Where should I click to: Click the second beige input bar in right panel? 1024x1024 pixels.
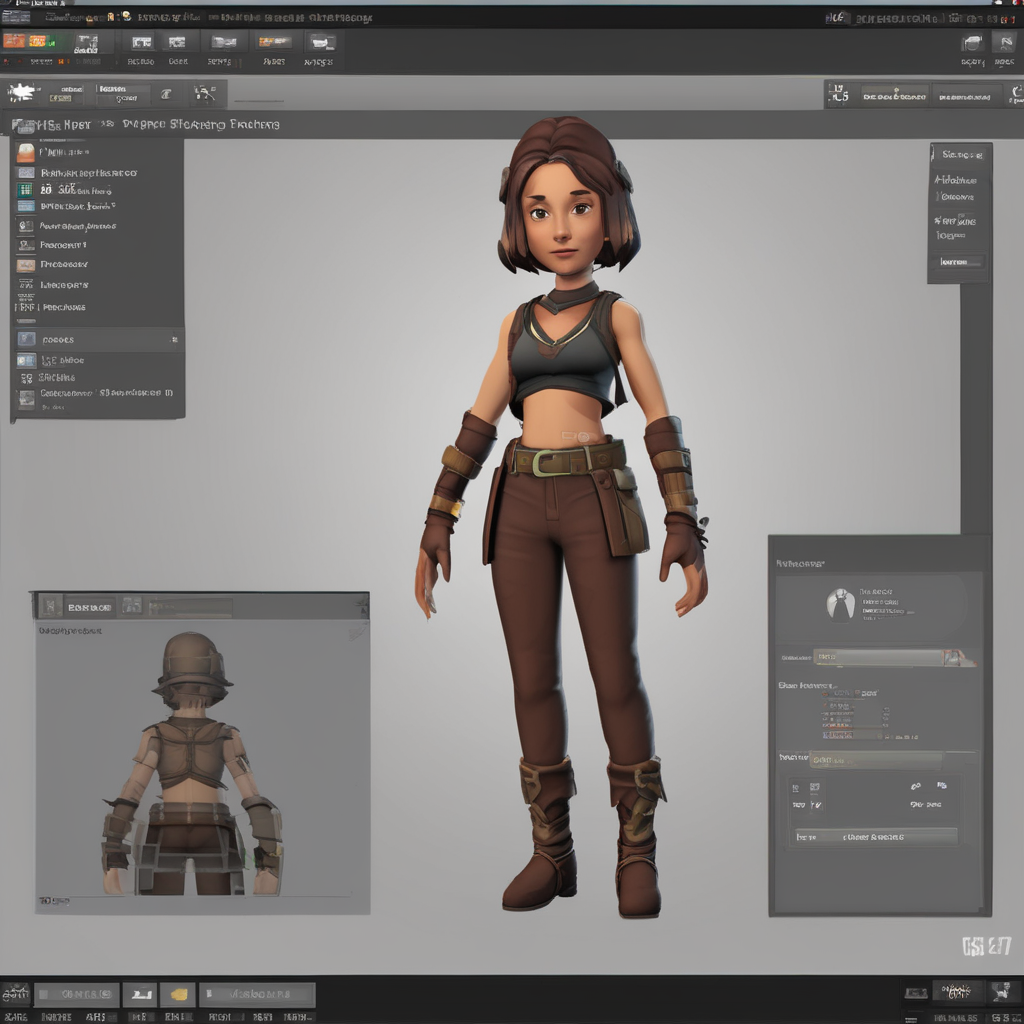pos(876,760)
